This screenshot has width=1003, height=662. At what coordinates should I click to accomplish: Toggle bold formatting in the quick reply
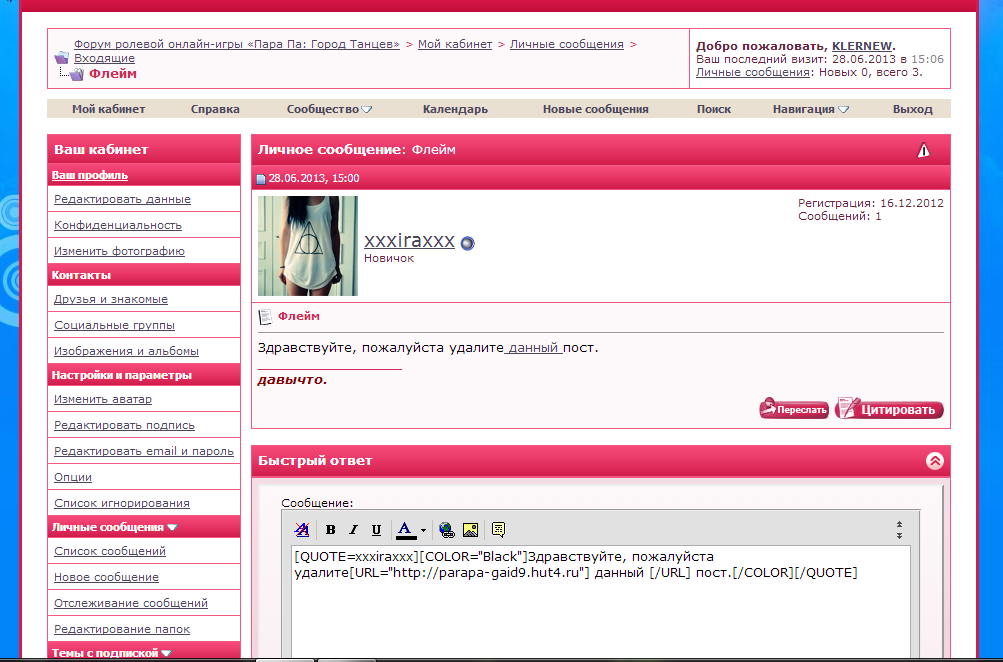pos(330,530)
